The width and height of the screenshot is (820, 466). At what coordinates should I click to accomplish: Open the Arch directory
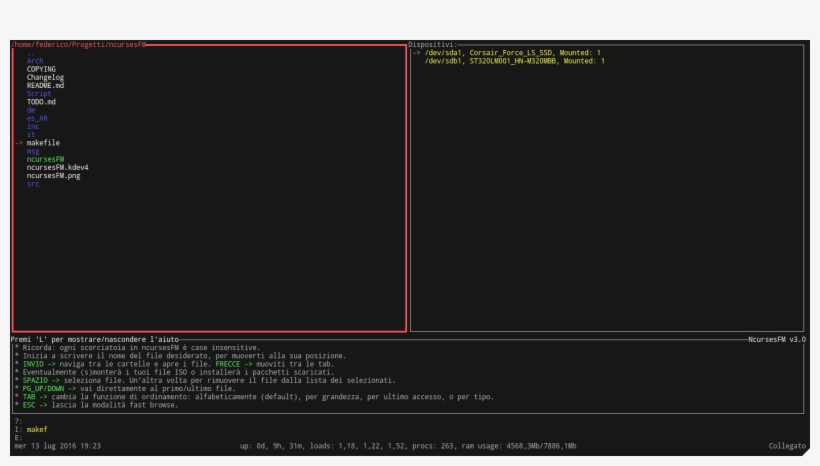click(35, 61)
